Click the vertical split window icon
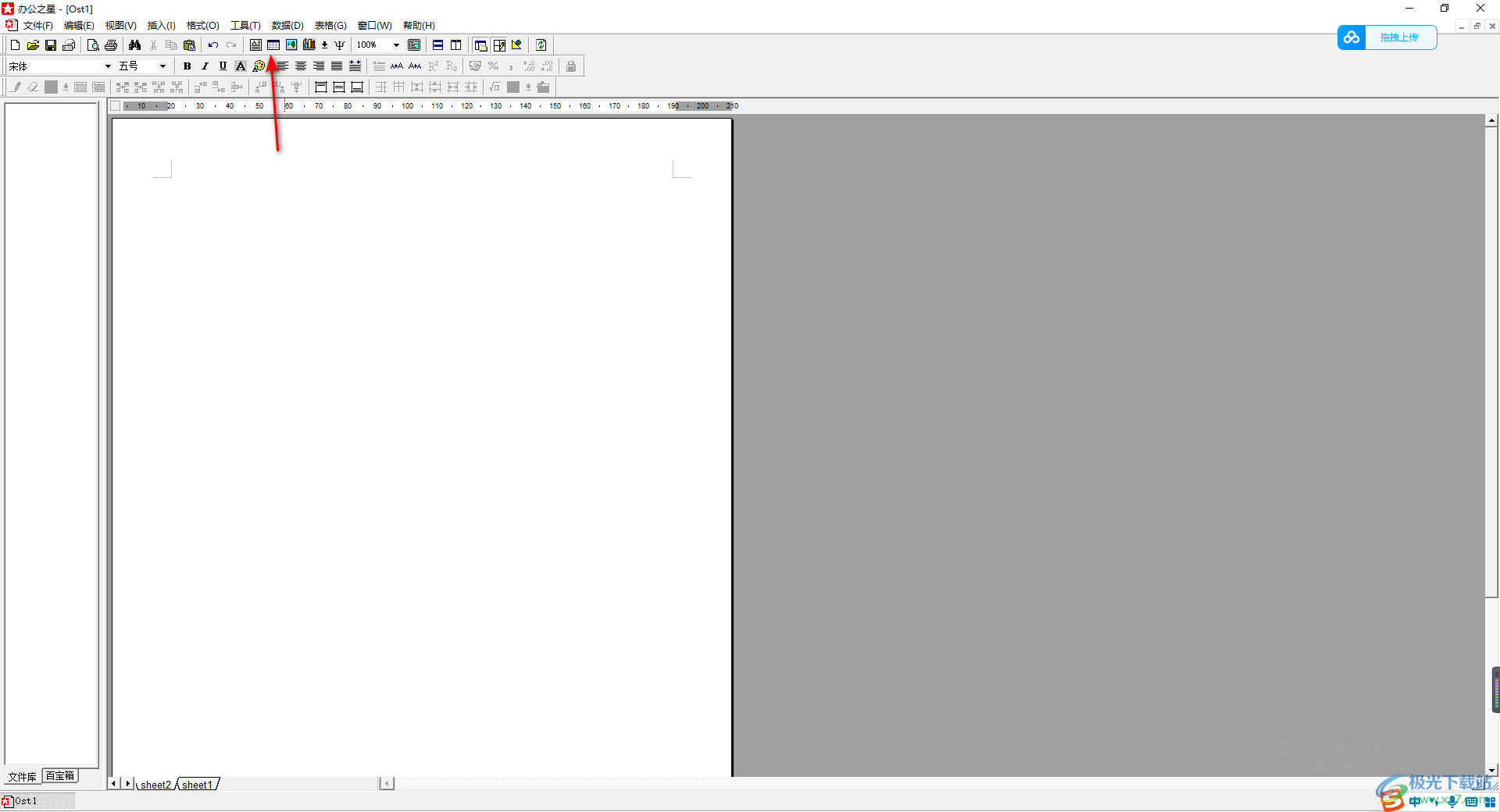 point(456,45)
